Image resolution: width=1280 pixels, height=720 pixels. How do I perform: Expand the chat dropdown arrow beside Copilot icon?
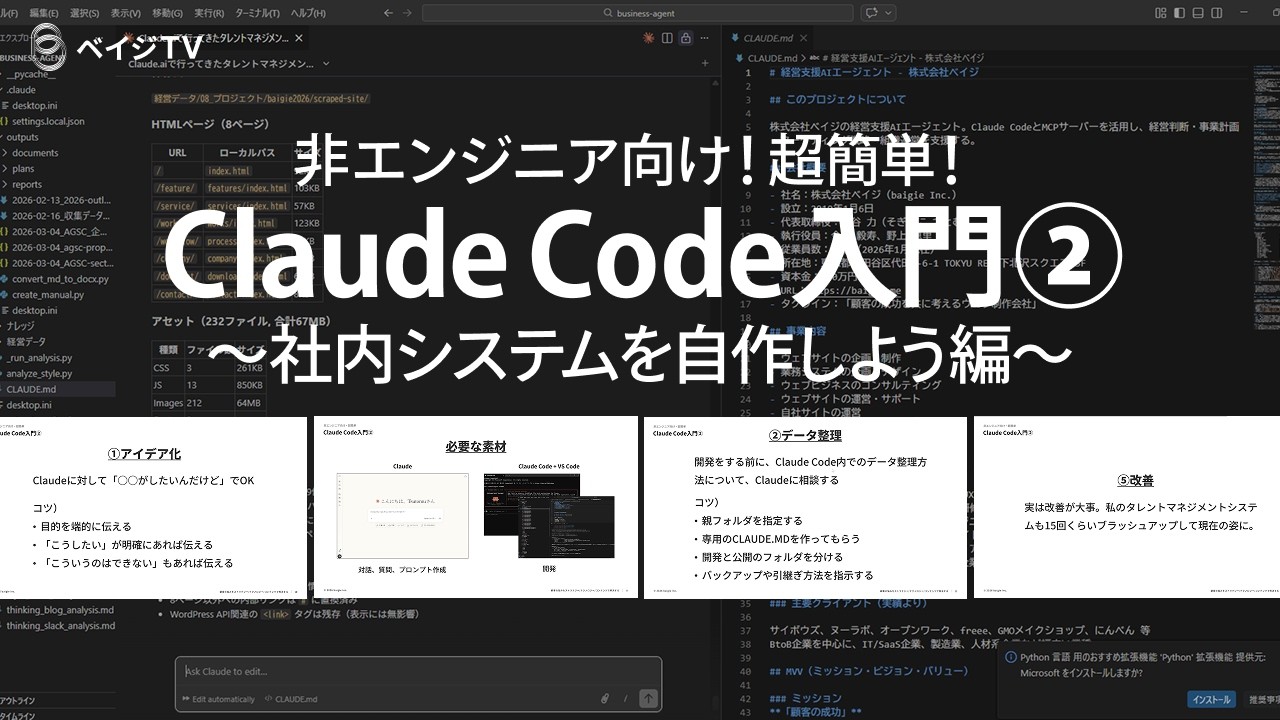click(886, 13)
